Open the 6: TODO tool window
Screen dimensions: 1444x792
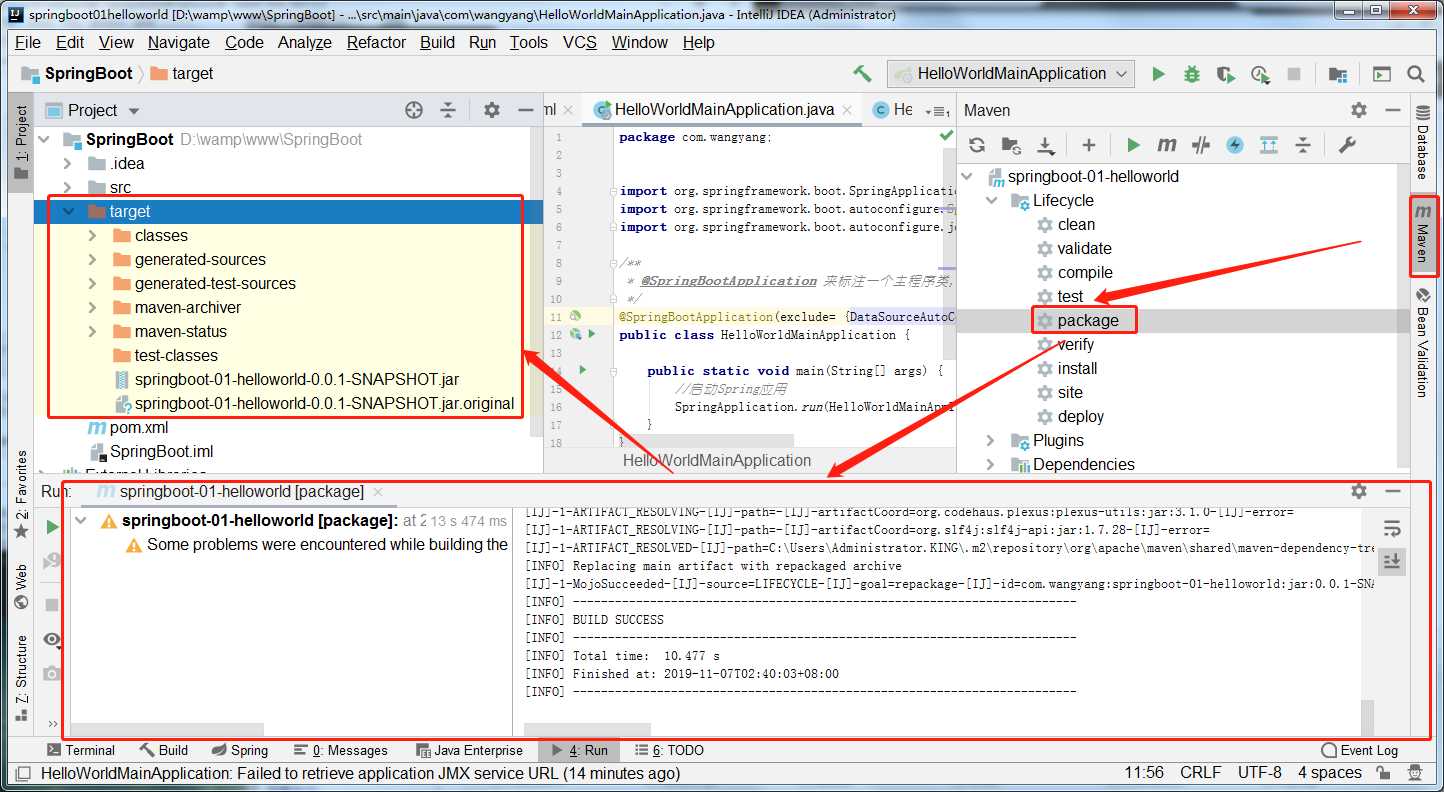pos(669,750)
